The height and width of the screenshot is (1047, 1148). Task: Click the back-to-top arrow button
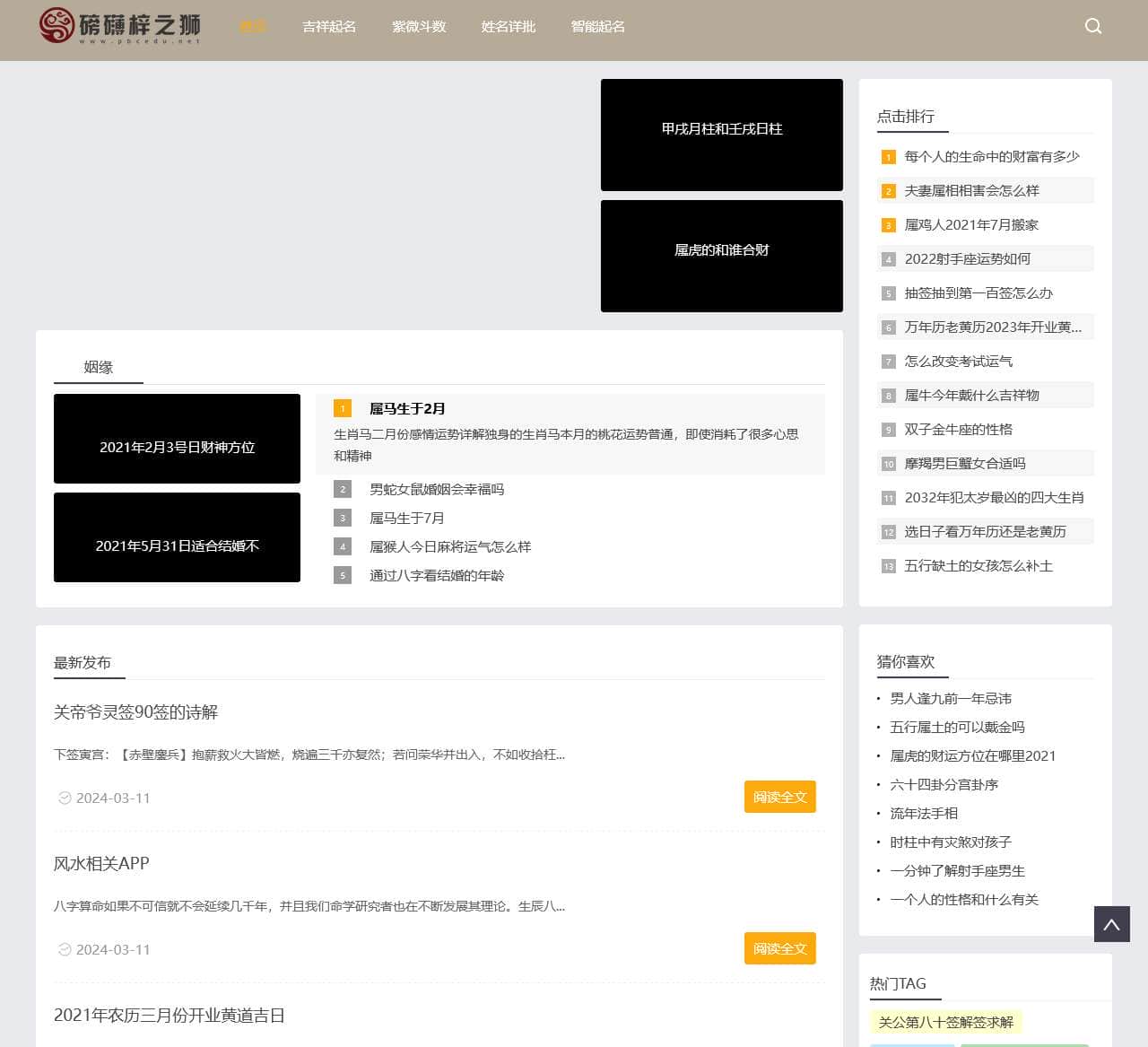(x=1111, y=923)
